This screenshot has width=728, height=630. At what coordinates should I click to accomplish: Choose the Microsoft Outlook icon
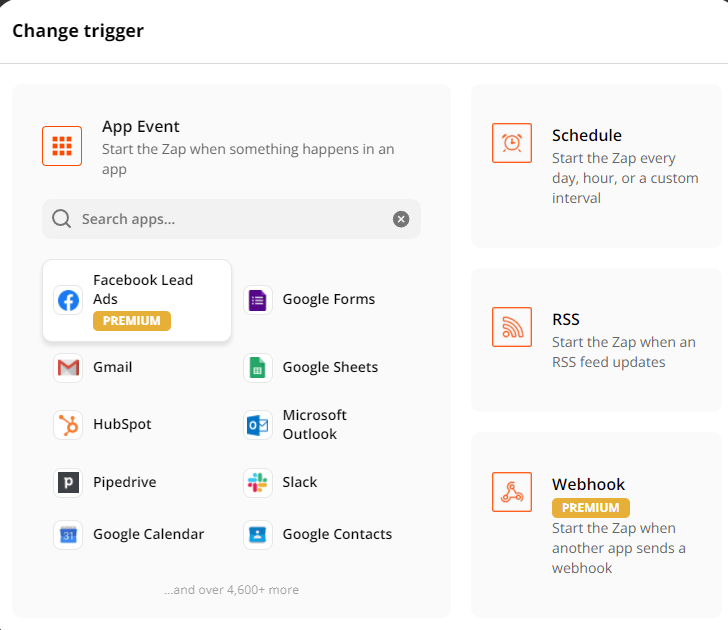click(x=258, y=425)
